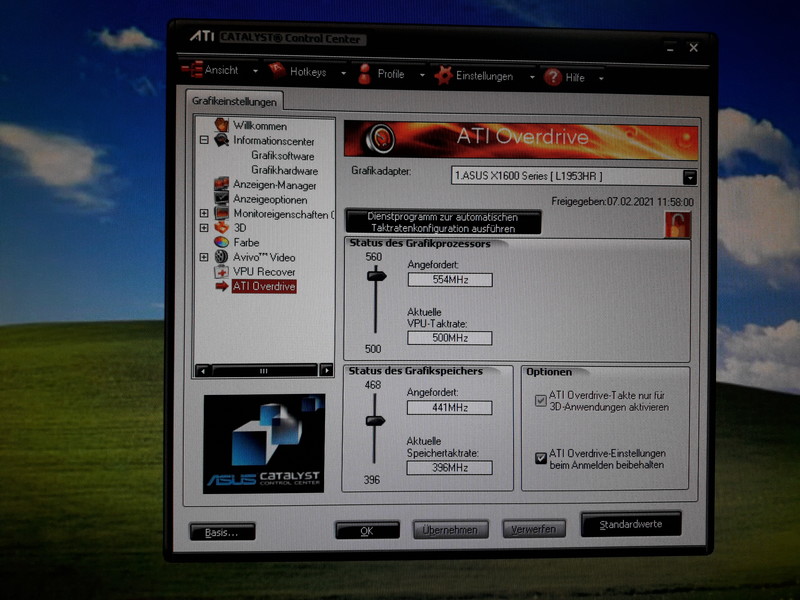800x600 pixels.
Task: Click the VPU Recover icon
Action: pyautogui.click(x=221, y=271)
